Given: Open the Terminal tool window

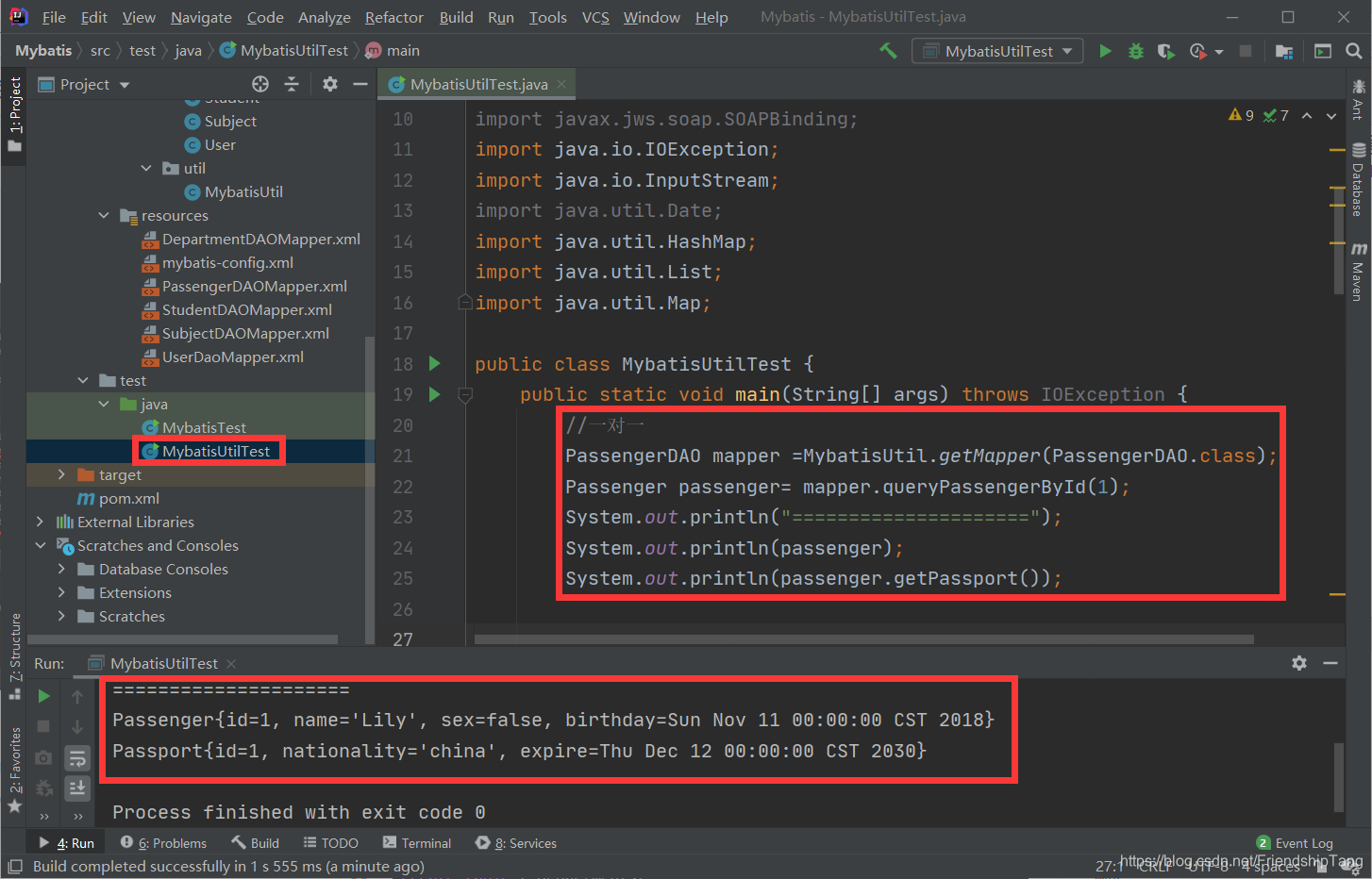Looking at the screenshot, I should coord(417,843).
